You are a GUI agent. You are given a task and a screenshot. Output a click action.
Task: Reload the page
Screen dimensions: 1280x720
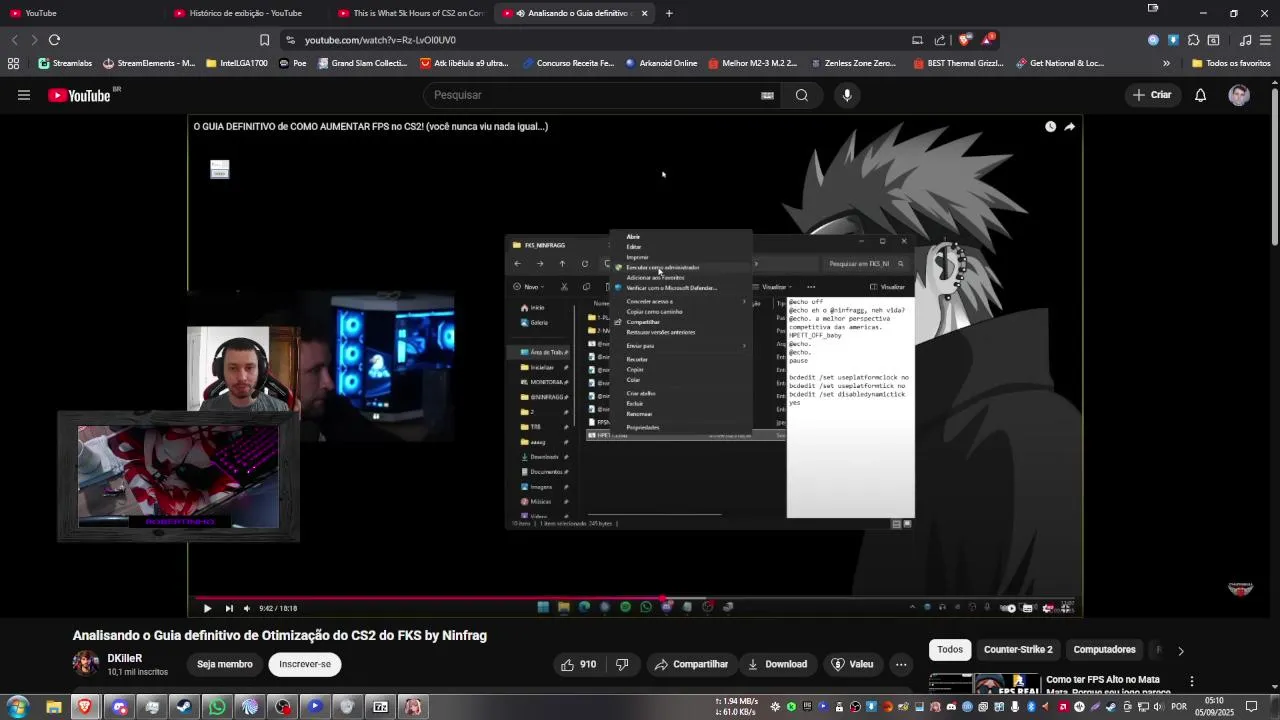54,40
